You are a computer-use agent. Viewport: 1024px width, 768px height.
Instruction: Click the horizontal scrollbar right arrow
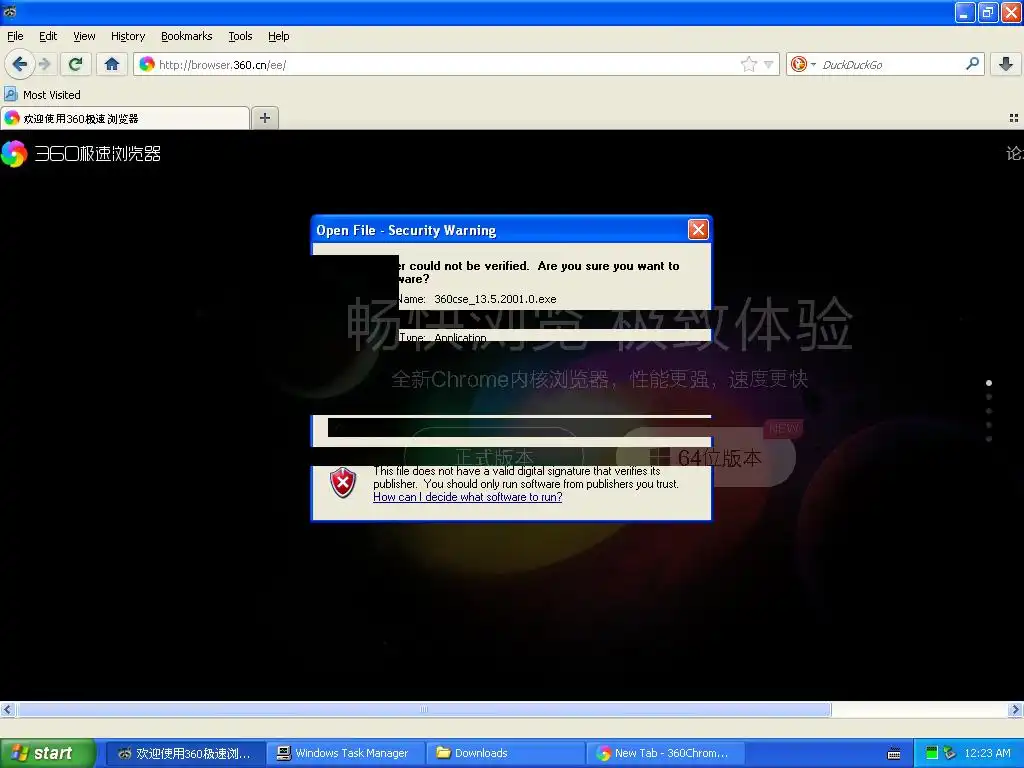pyautogui.click(x=1015, y=709)
